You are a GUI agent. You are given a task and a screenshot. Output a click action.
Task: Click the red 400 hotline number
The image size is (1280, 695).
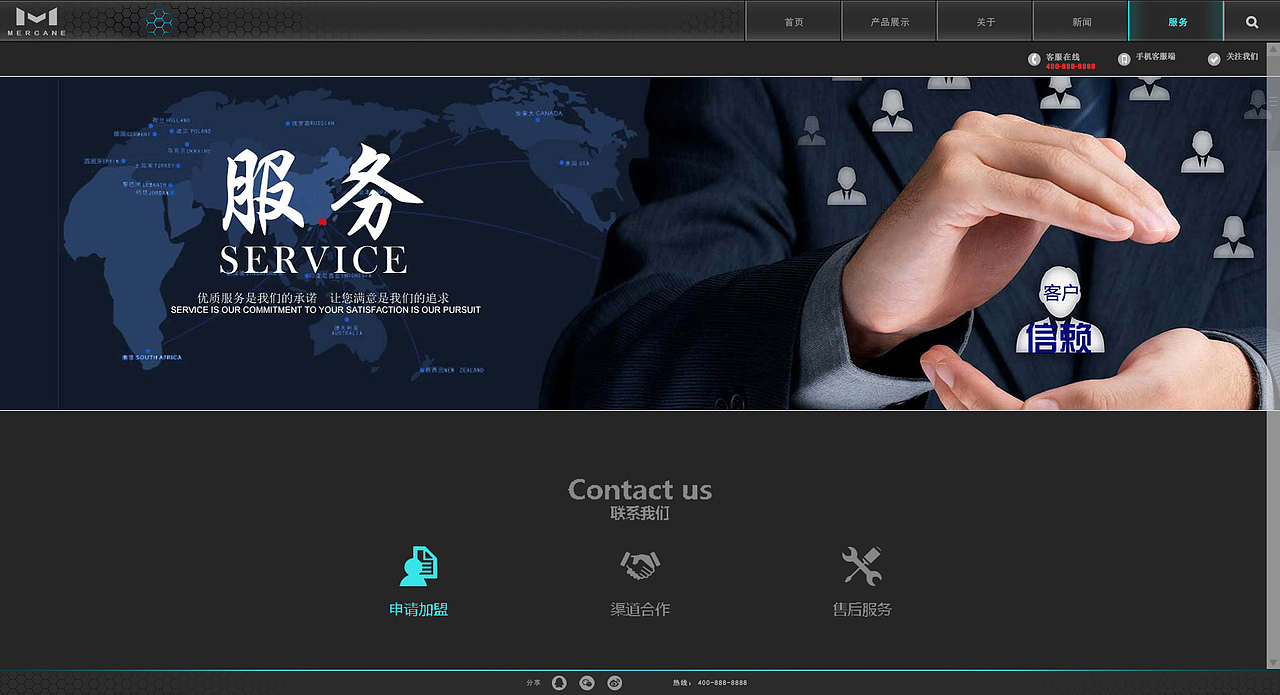1070,66
